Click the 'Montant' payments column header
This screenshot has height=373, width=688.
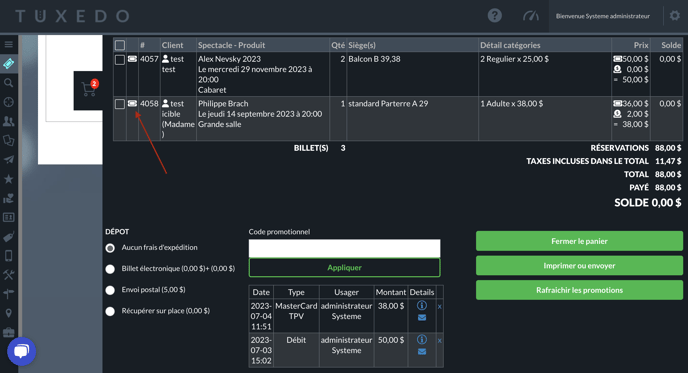[x=391, y=292]
